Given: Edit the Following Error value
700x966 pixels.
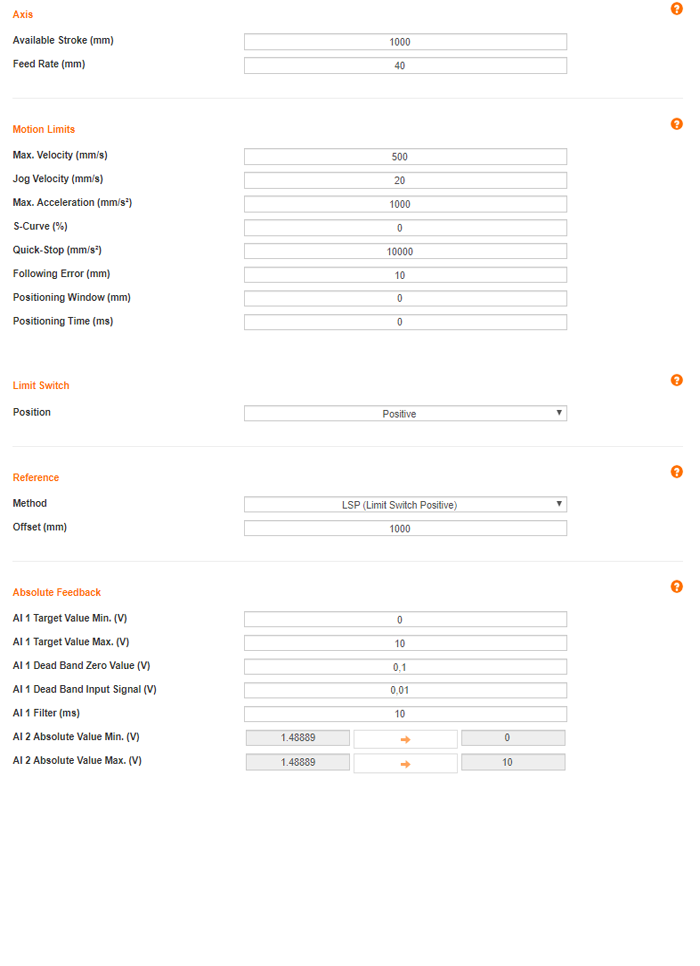Looking at the screenshot, I should [x=405, y=275].
